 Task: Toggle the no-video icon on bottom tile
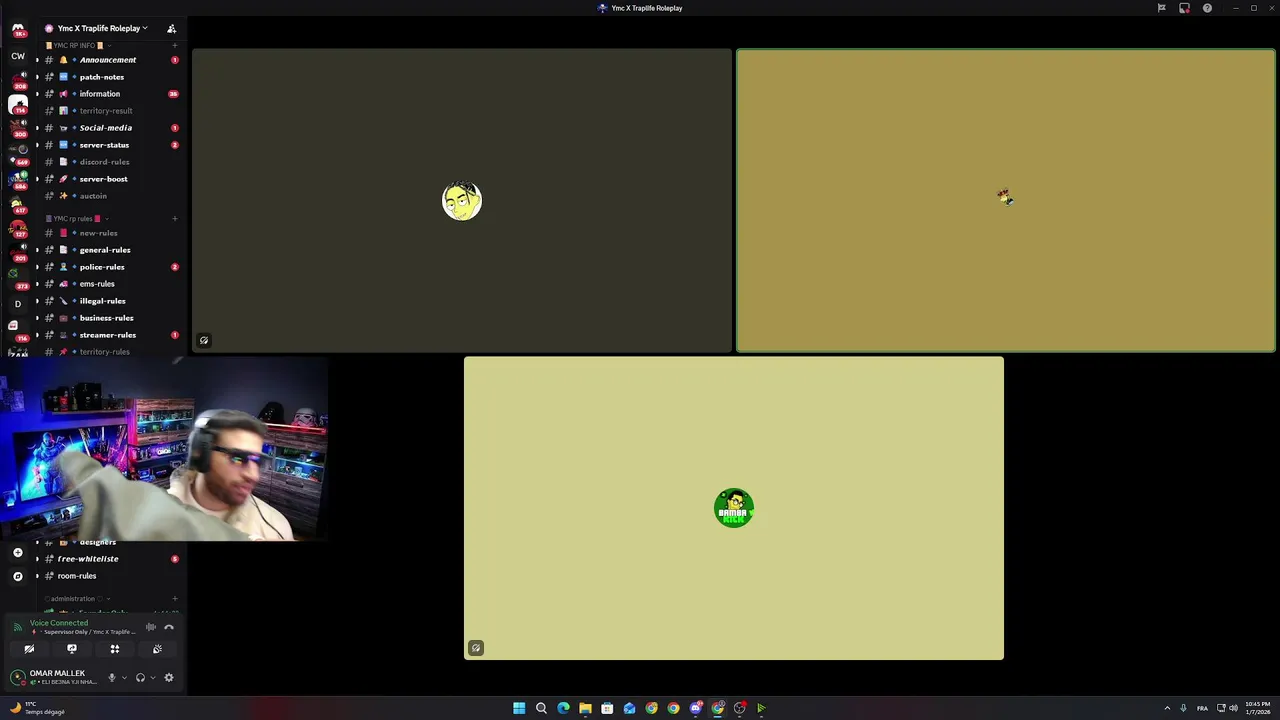click(x=476, y=648)
